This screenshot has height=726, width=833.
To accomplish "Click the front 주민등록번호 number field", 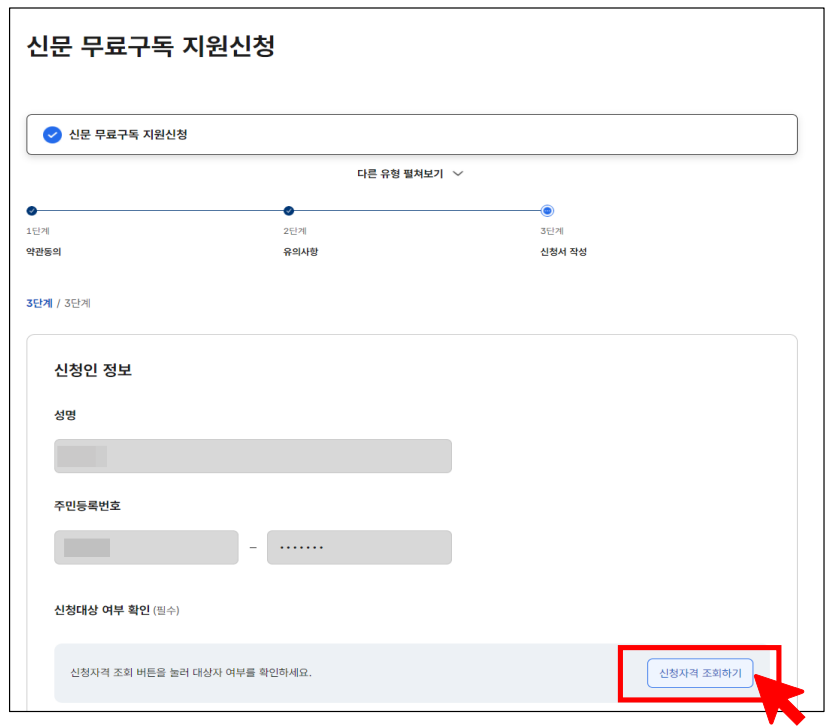I will coord(146,547).
